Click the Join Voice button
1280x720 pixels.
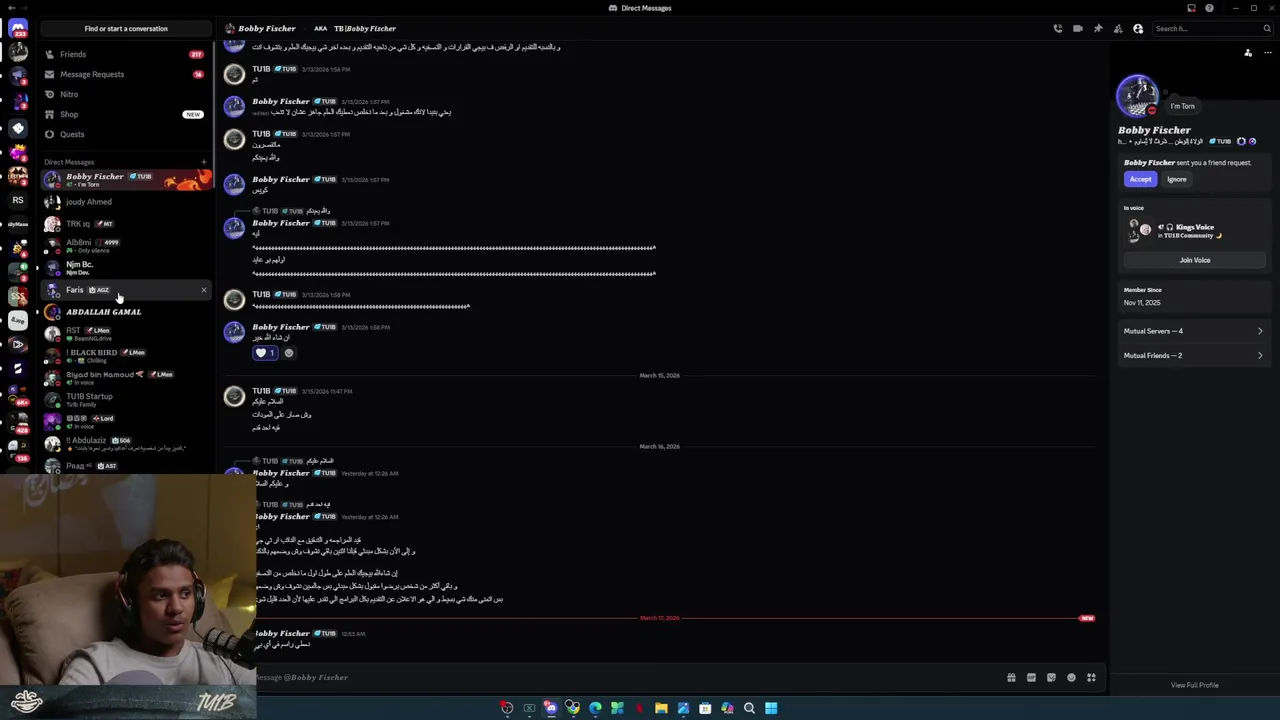click(x=1194, y=260)
